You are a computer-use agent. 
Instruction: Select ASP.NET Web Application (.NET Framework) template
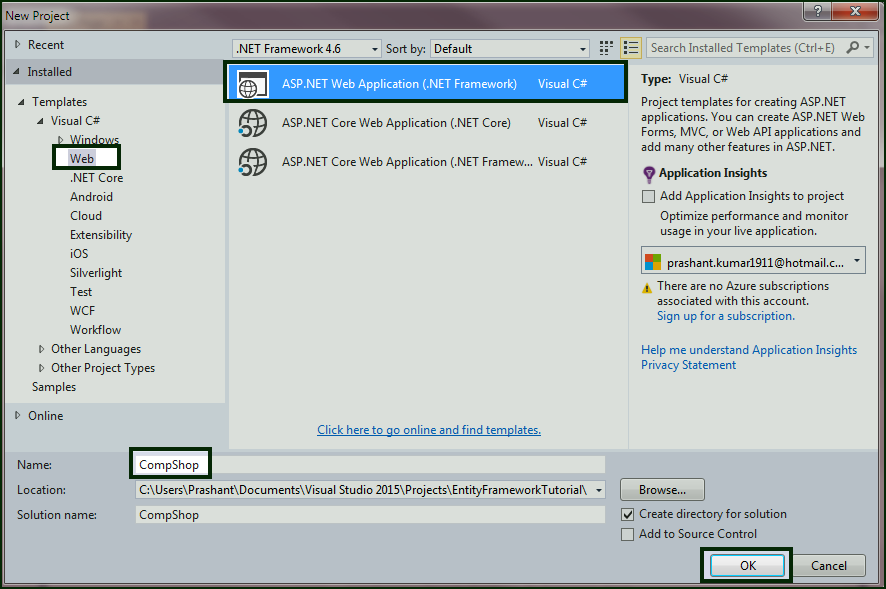click(425, 84)
